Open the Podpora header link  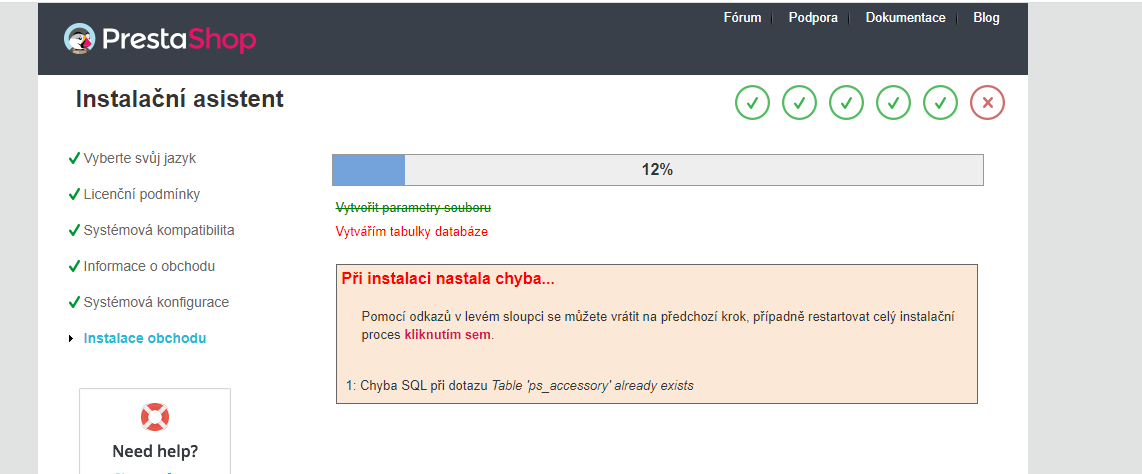813,18
